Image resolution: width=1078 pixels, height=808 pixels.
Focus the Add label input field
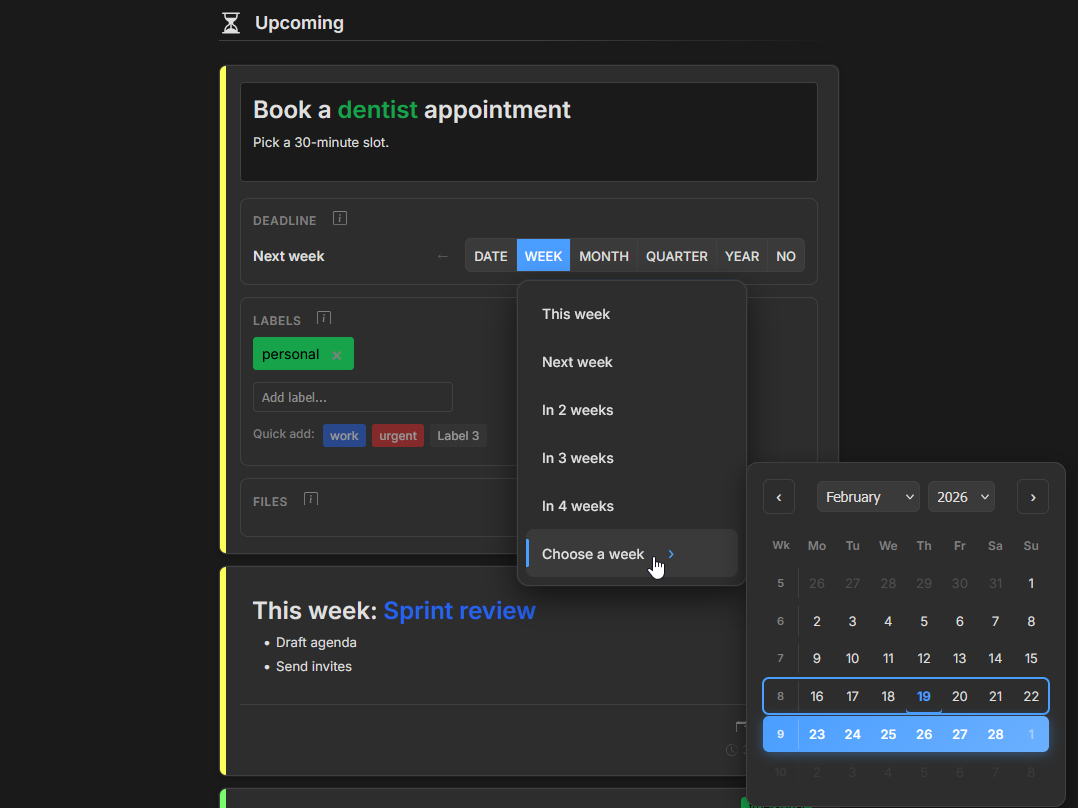[x=353, y=397]
